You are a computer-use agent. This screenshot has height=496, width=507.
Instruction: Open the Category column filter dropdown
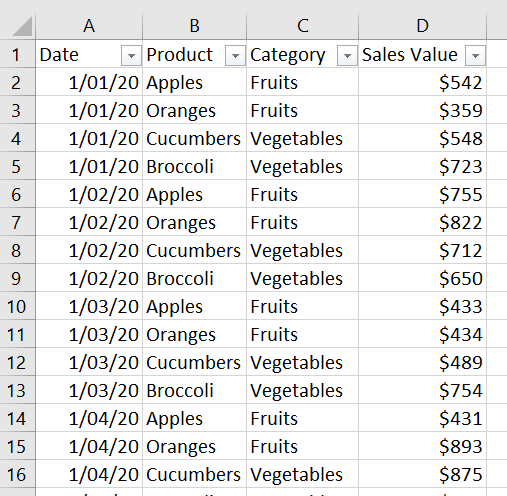347,55
